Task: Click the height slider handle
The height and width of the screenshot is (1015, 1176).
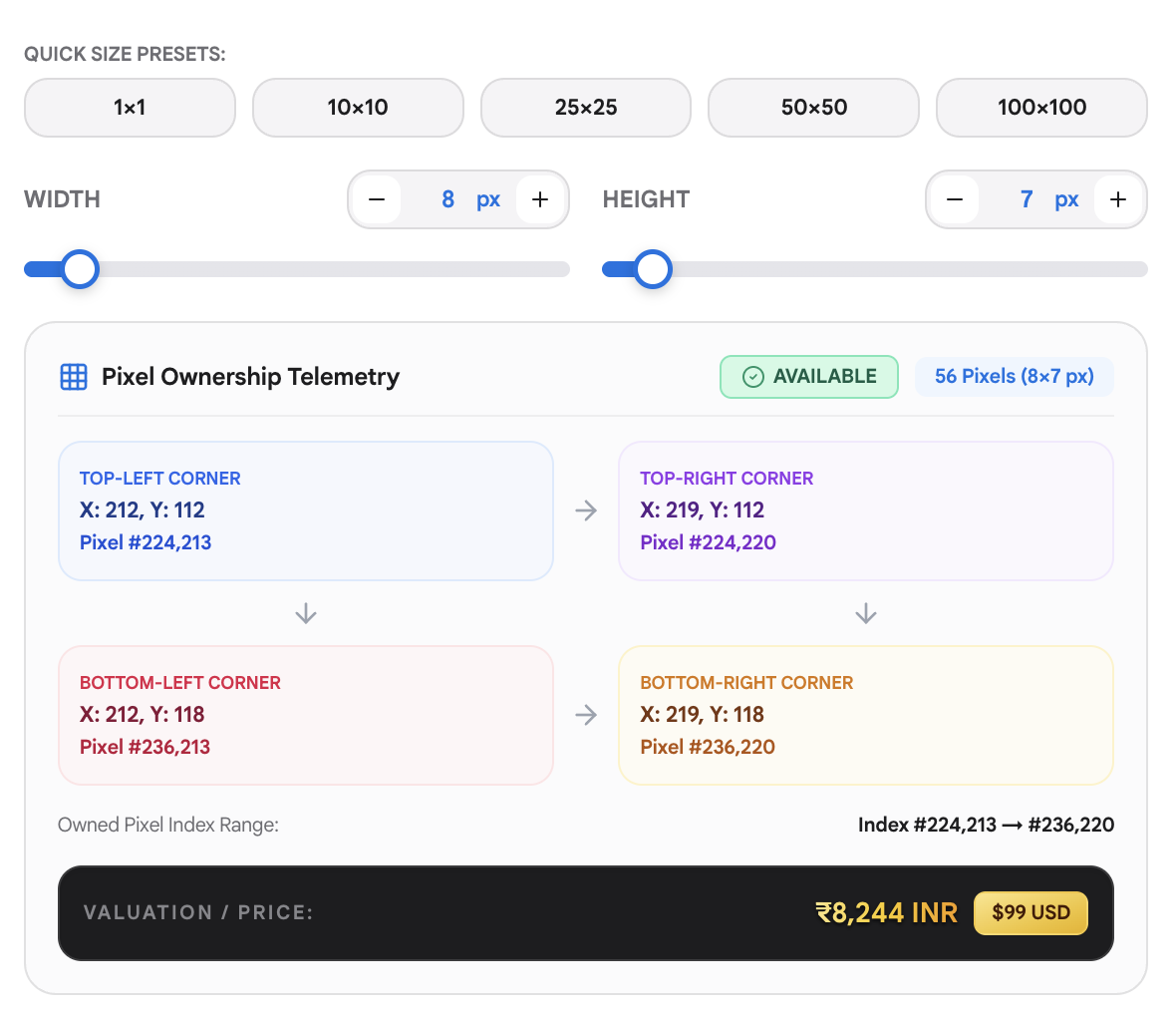Action: coord(653,269)
